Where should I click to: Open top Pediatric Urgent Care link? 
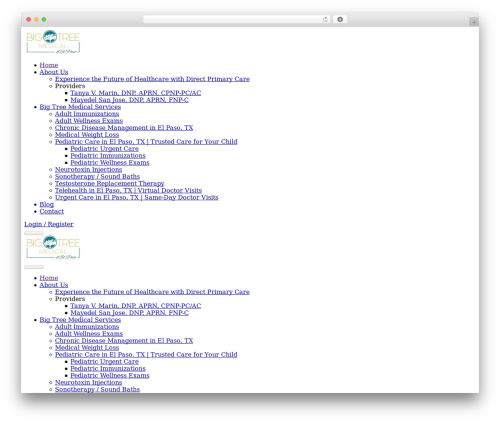104,149
